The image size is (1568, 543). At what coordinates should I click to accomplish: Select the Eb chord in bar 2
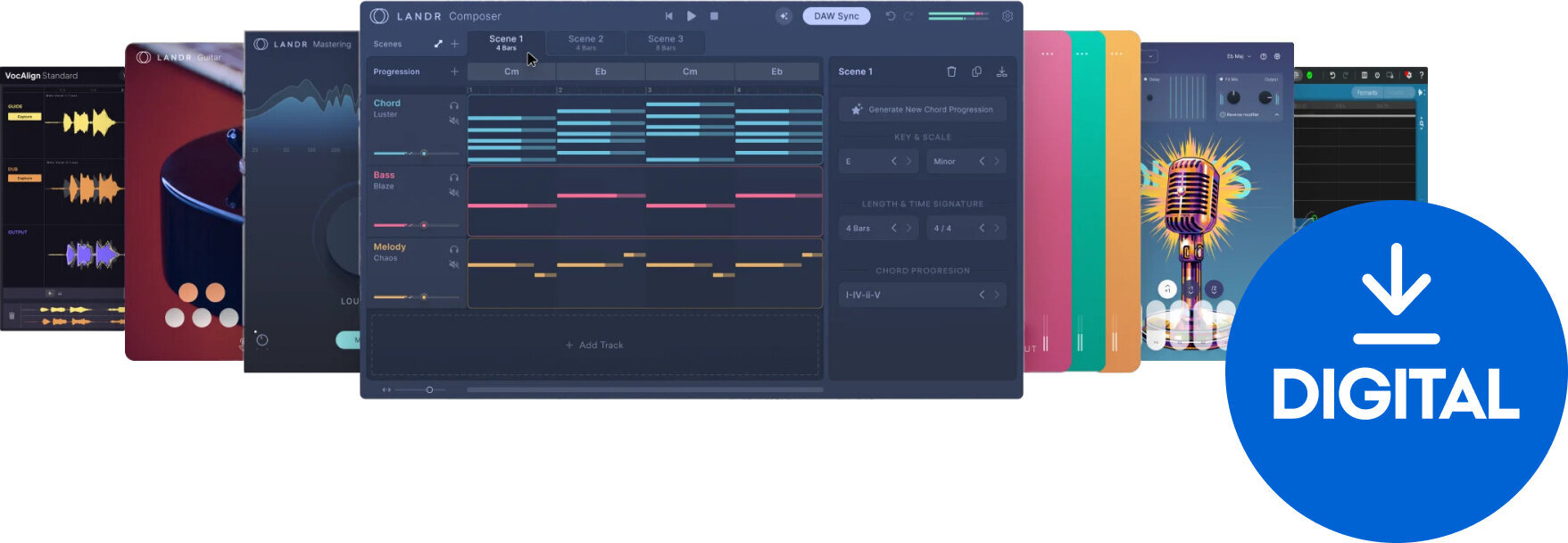[x=601, y=71]
